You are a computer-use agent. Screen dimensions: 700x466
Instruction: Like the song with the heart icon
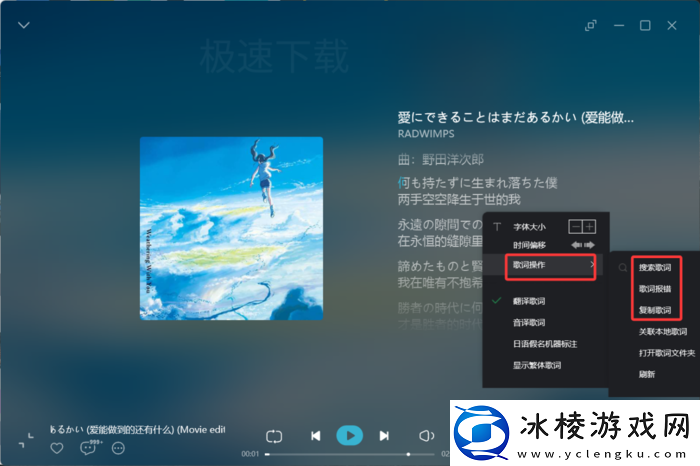click(57, 448)
